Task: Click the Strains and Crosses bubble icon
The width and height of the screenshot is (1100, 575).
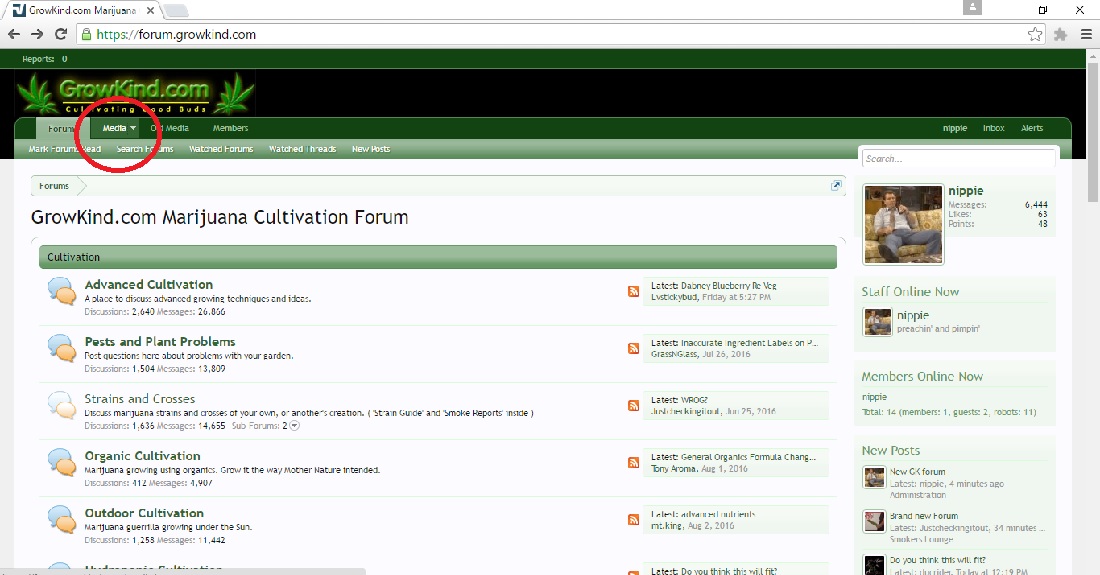Action: [62, 405]
